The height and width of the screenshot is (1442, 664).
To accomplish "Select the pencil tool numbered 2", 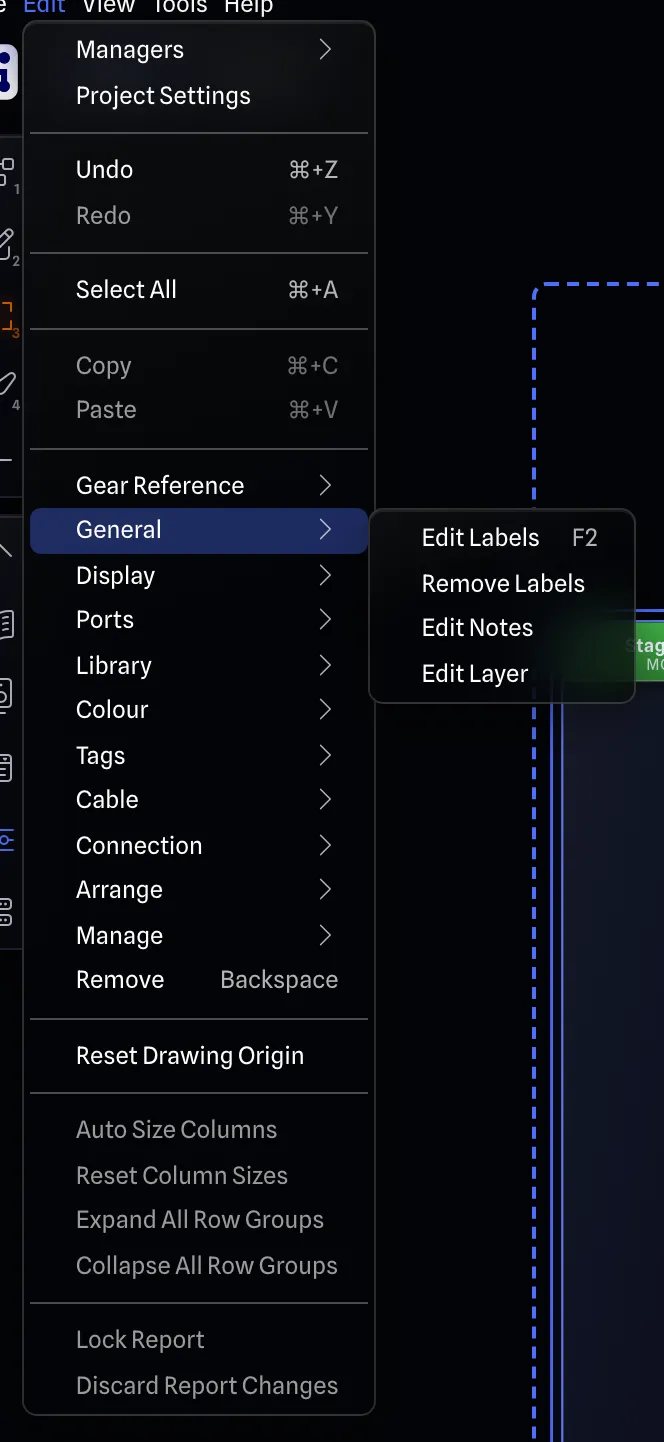I will pyautogui.click(x=8, y=245).
